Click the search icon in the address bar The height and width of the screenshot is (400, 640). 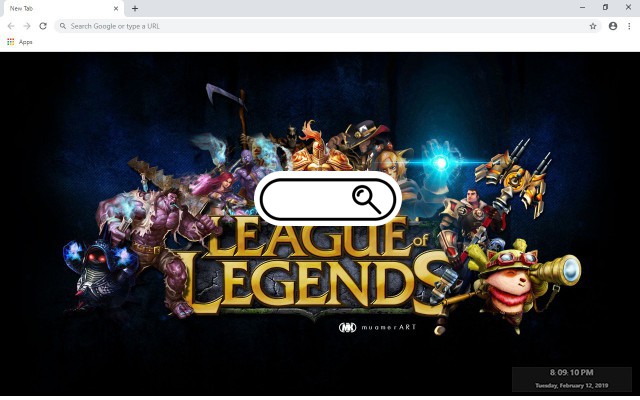point(62,26)
